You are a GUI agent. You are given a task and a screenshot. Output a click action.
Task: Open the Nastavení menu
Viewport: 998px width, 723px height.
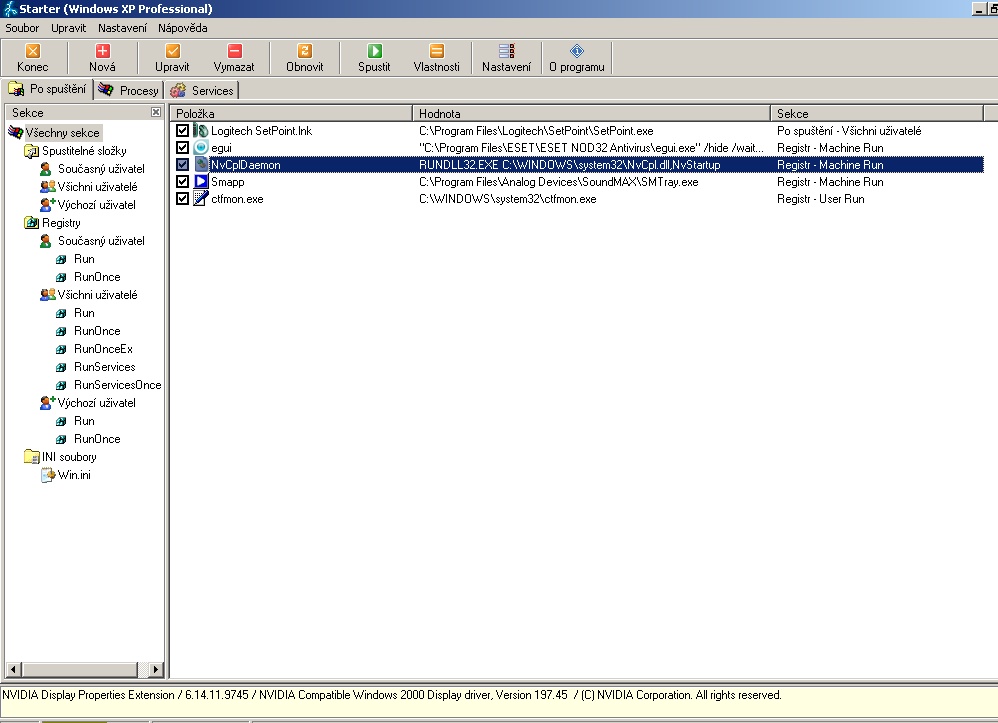pos(122,28)
